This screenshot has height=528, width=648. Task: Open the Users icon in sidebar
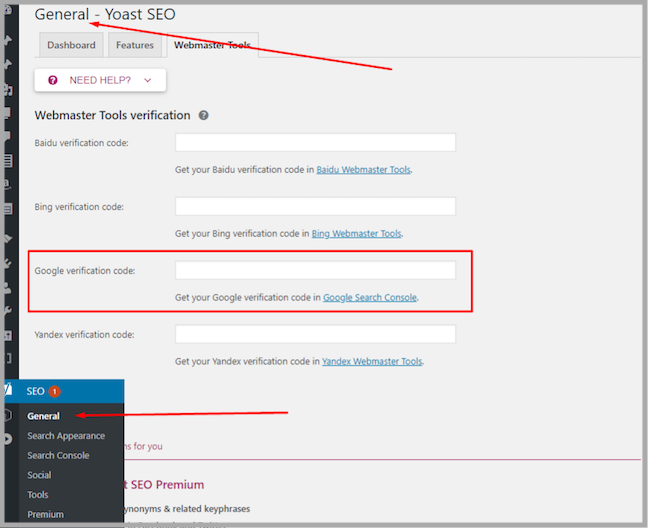pos(8,288)
